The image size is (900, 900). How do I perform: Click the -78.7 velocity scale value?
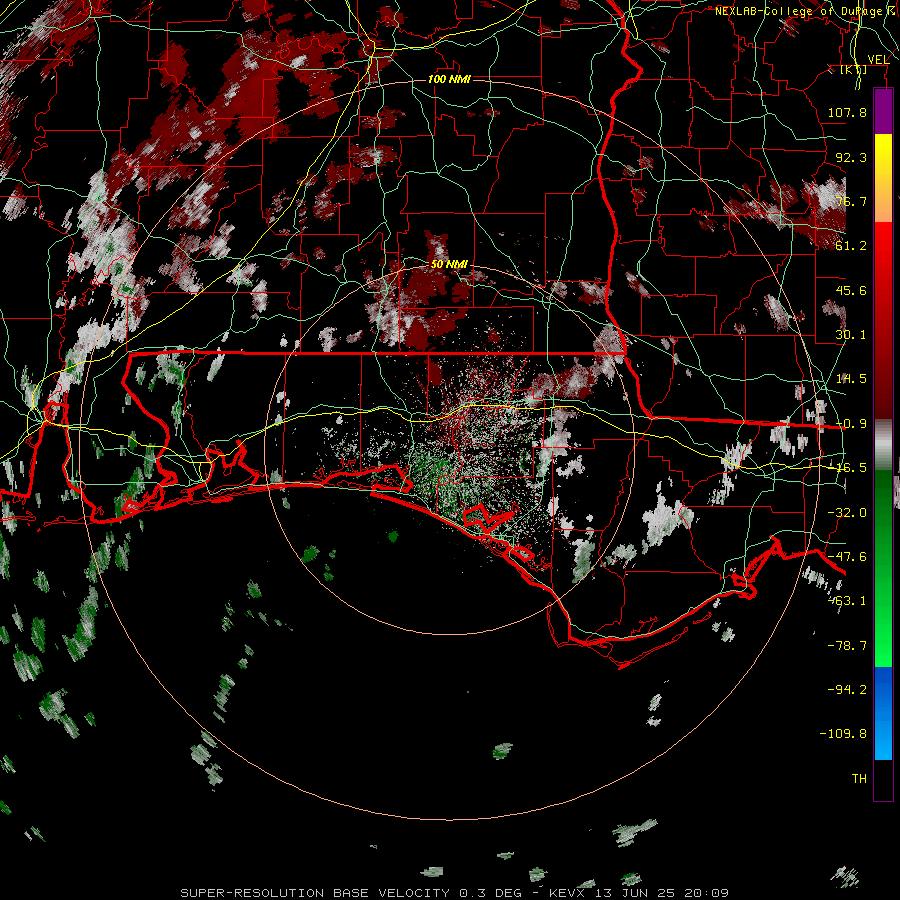click(x=847, y=646)
